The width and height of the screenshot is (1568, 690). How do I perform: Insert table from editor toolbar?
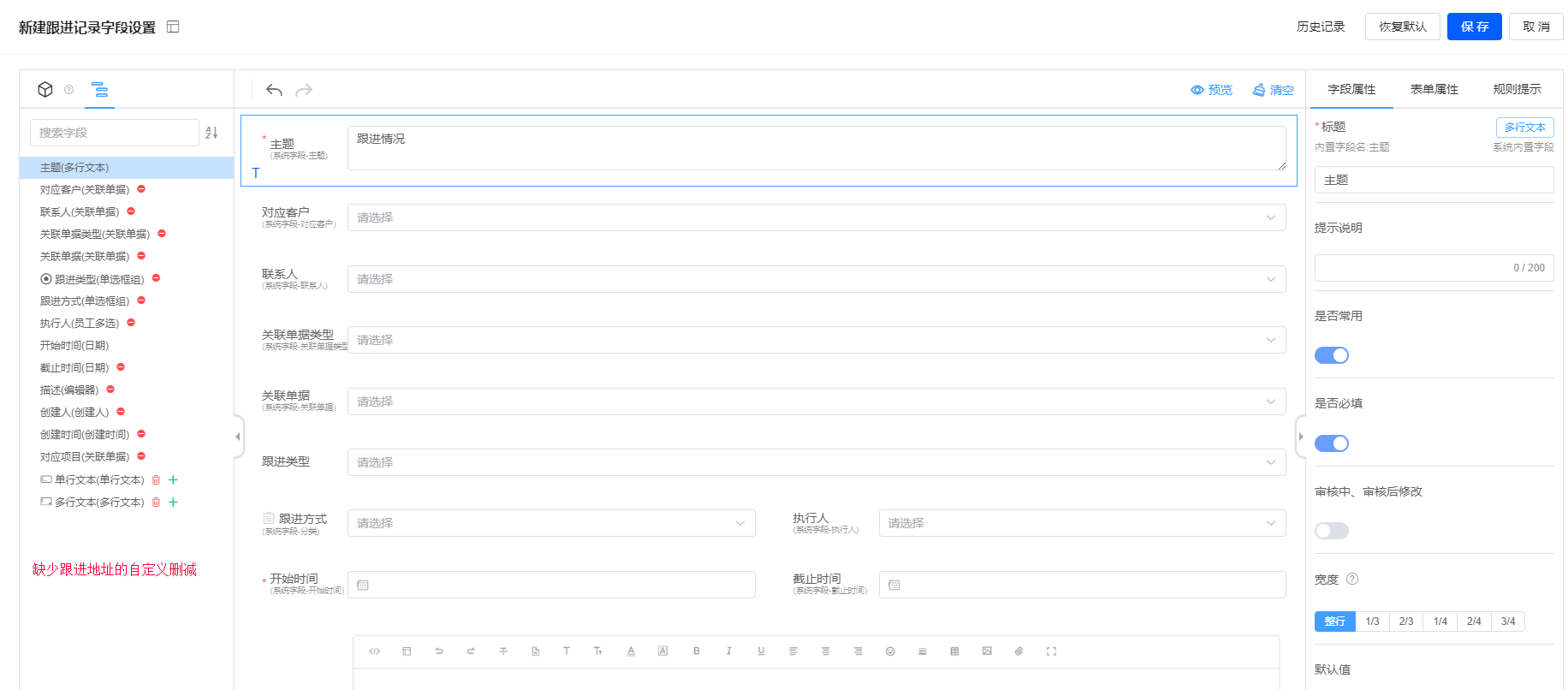954,651
